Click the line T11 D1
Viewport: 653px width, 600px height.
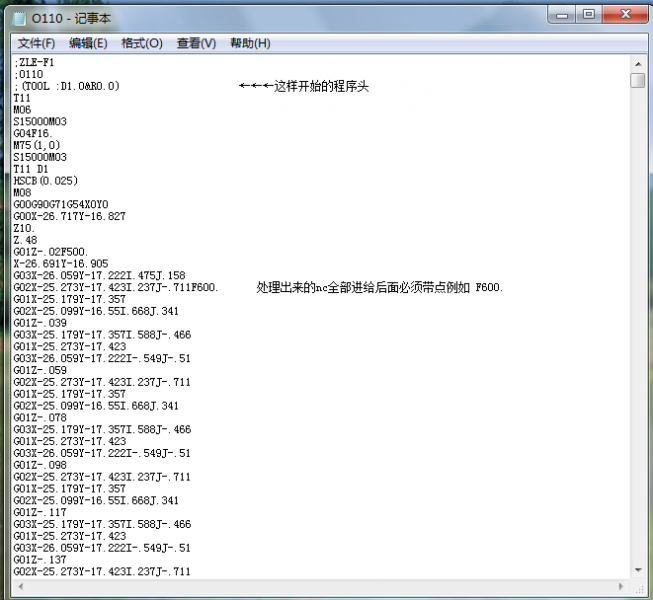31,169
